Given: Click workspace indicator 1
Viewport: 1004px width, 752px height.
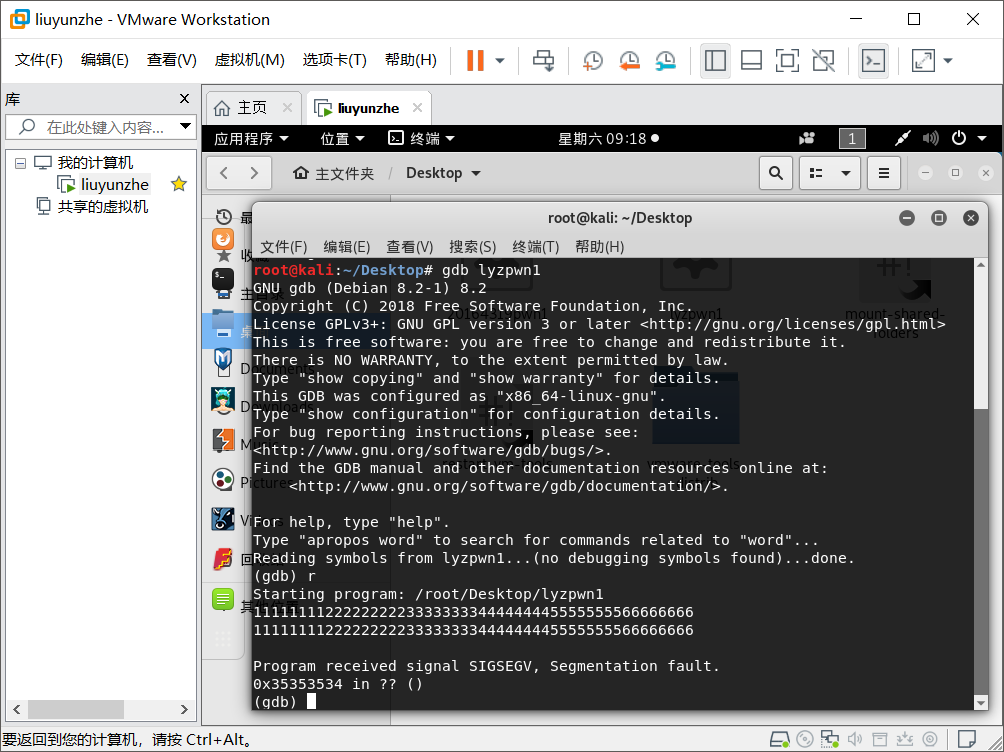Looking at the screenshot, I should click(x=852, y=138).
